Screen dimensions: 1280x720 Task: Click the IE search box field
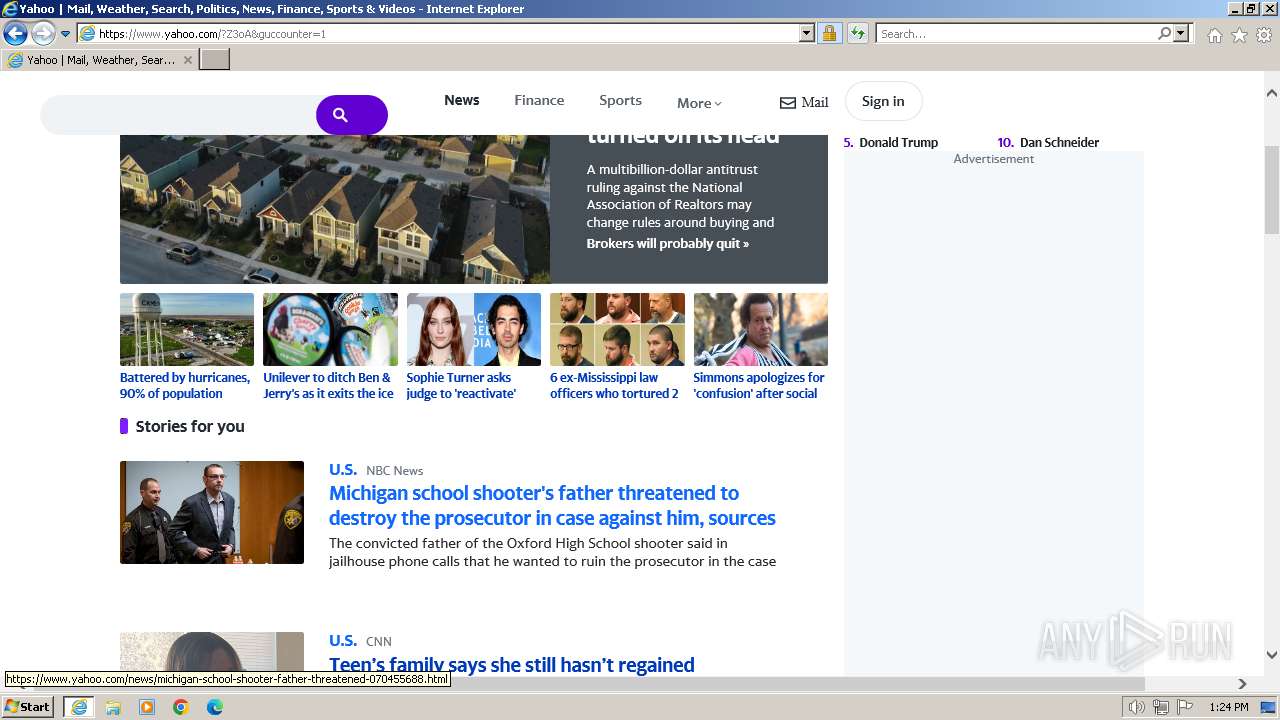tap(1015, 34)
